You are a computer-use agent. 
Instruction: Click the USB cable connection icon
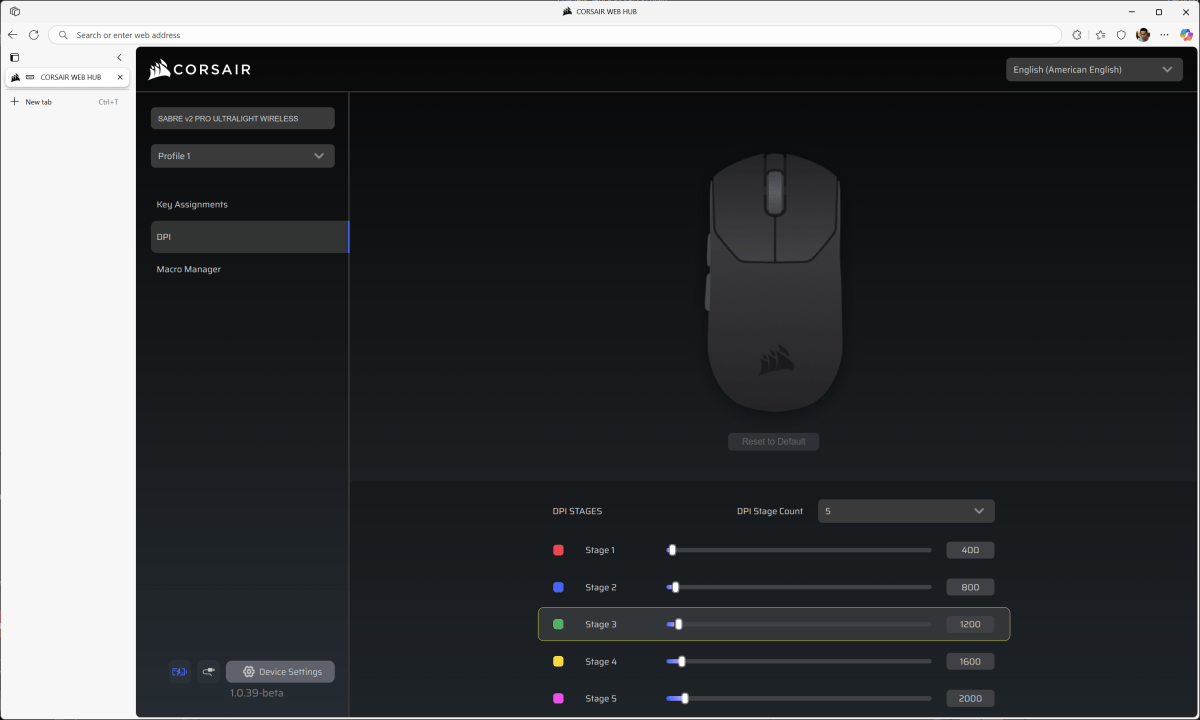tap(208, 672)
